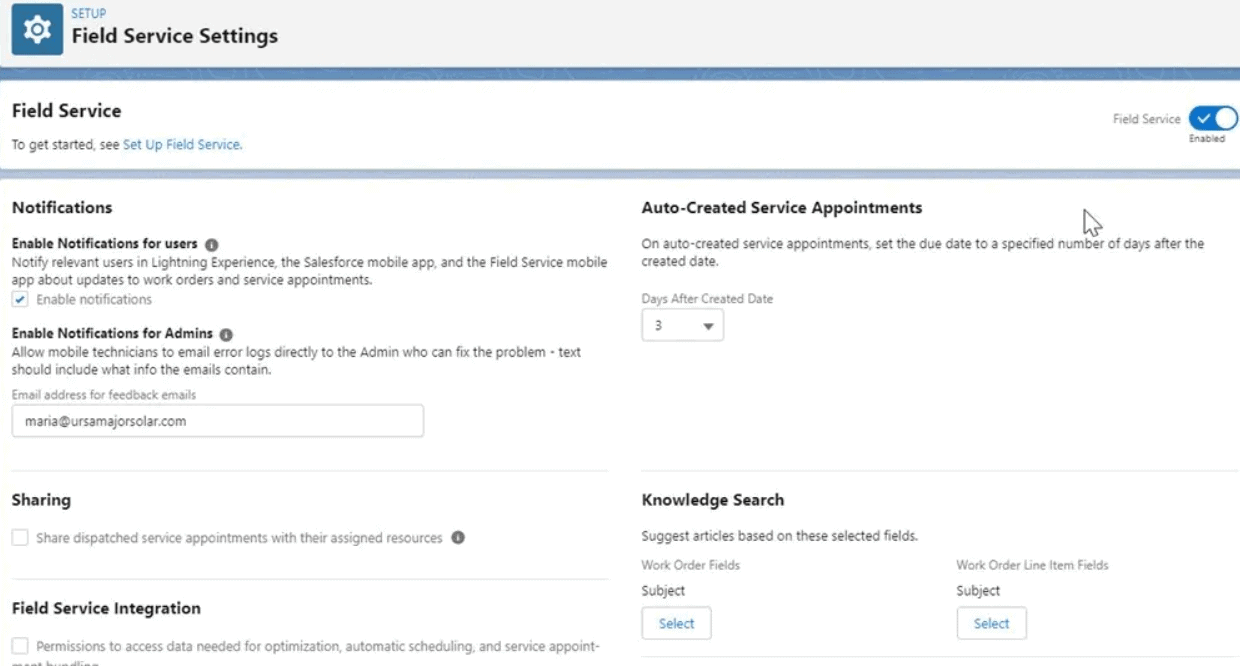Open the Set Up Field Service link
This screenshot has height=666, width=1240.
pos(181,144)
